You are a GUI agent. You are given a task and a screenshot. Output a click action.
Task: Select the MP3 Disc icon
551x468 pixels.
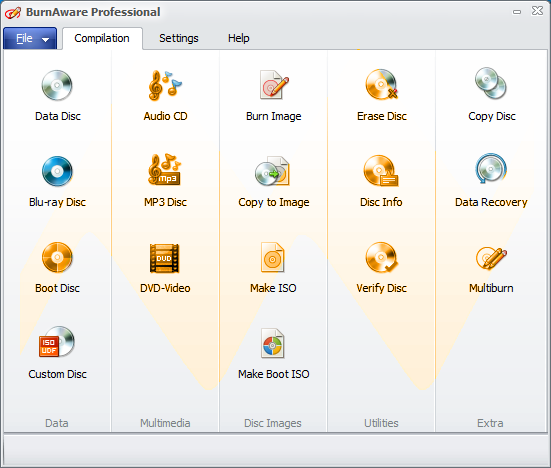(x=165, y=170)
